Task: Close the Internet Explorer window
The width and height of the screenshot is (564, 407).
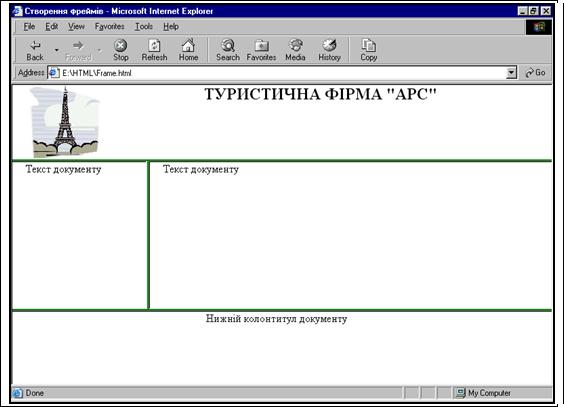Action: (546, 11)
